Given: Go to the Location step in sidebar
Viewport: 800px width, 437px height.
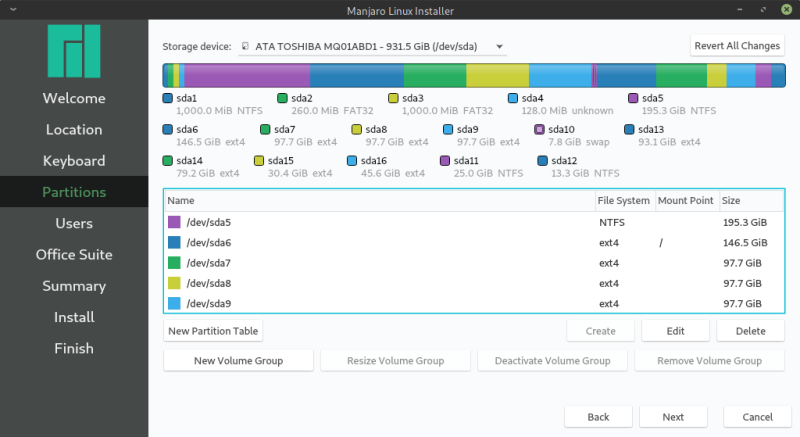Looking at the screenshot, I should pos(74,130).
